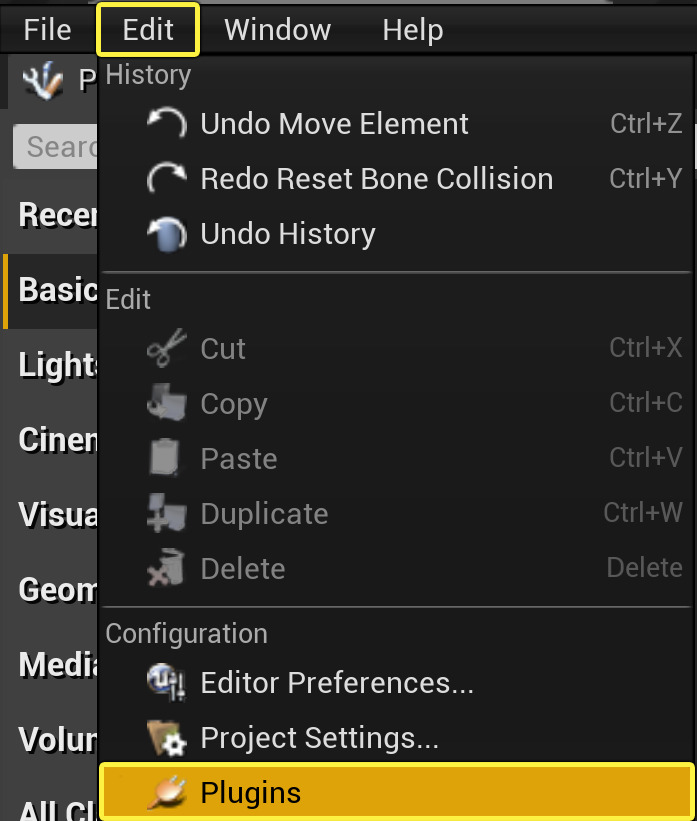Click the Editor Preferences icon

coord(166,684)
